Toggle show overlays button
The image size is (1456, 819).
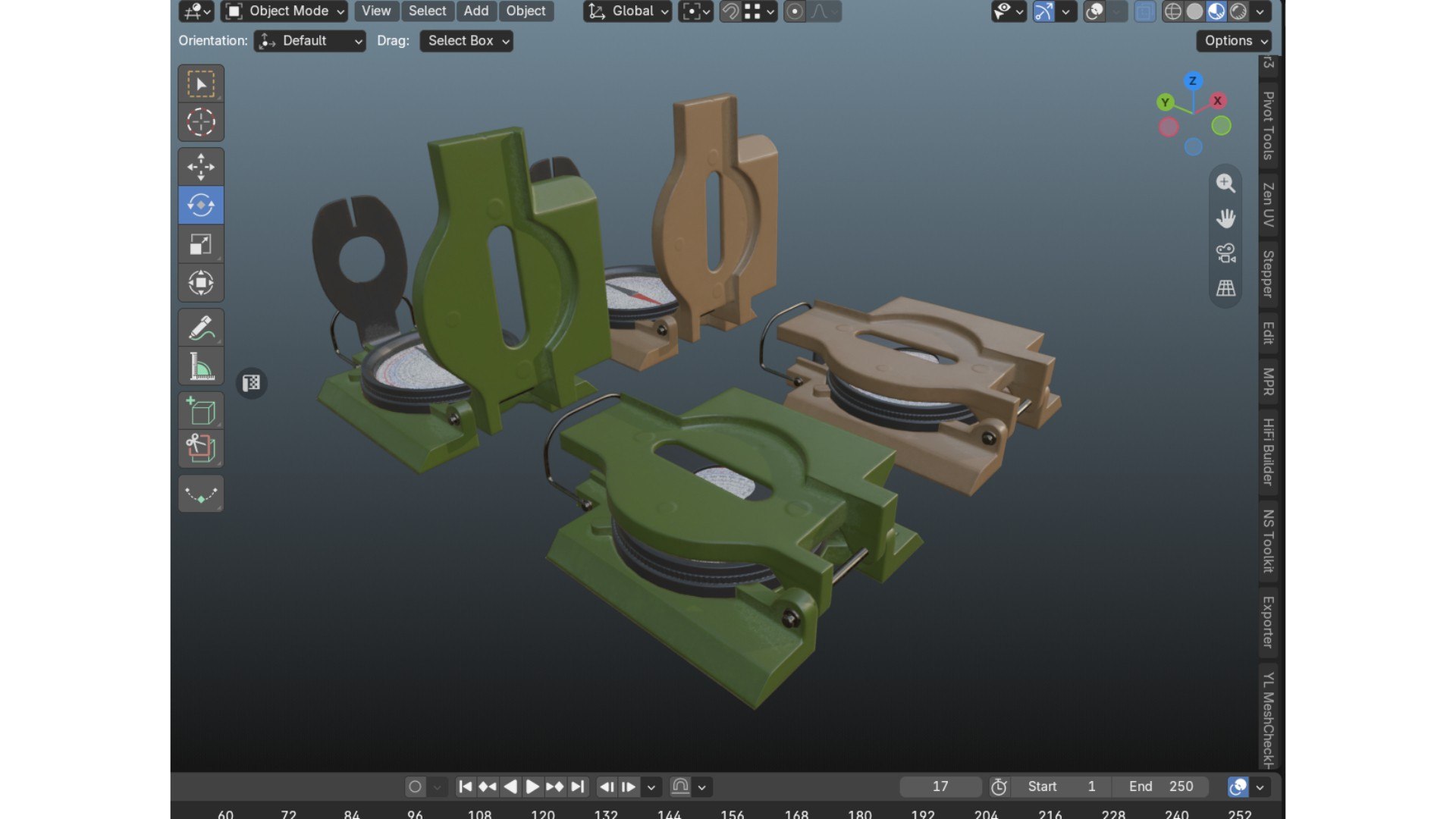[x=1094, y=11]
